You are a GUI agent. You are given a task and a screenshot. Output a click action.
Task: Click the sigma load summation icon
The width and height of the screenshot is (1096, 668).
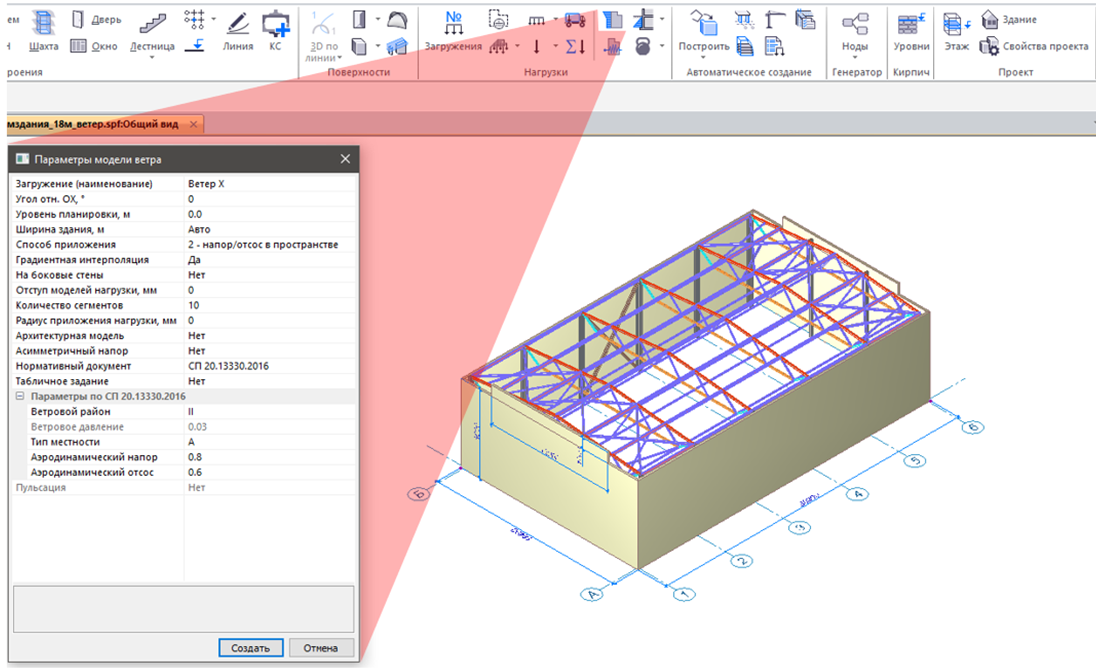point(575,47)
